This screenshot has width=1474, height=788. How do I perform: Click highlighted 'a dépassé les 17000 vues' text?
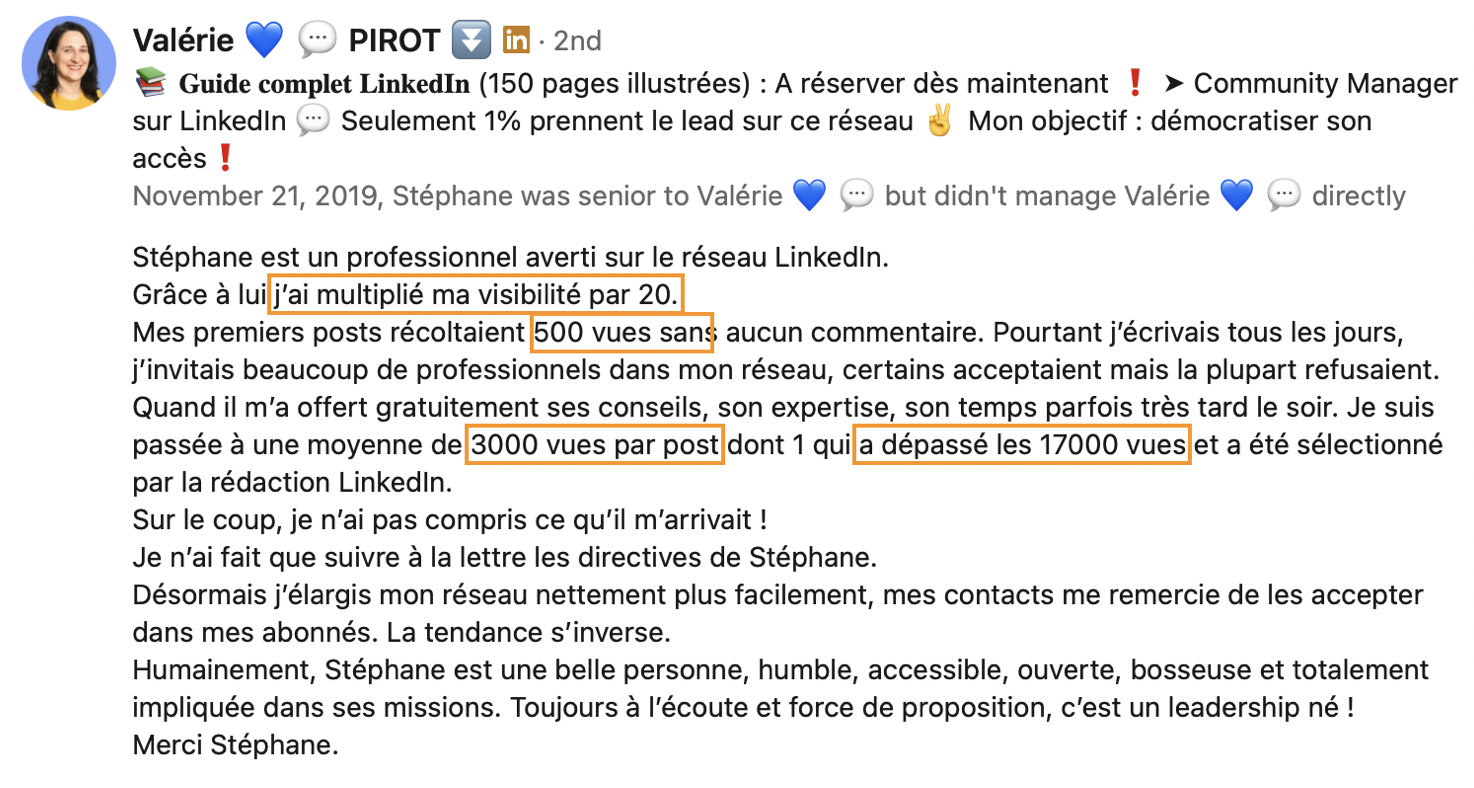coord(1022,445)
